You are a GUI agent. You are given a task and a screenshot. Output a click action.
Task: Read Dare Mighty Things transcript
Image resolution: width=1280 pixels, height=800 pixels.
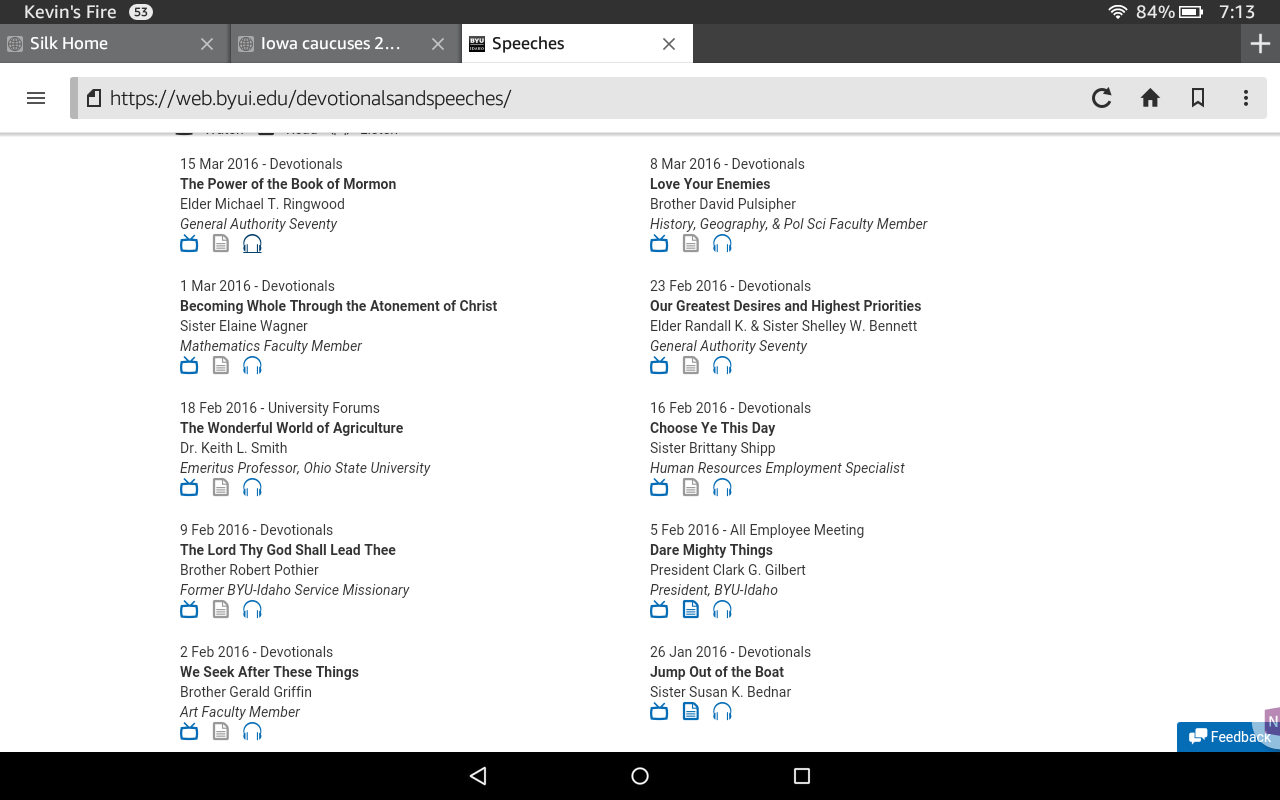tap(691, 610)
